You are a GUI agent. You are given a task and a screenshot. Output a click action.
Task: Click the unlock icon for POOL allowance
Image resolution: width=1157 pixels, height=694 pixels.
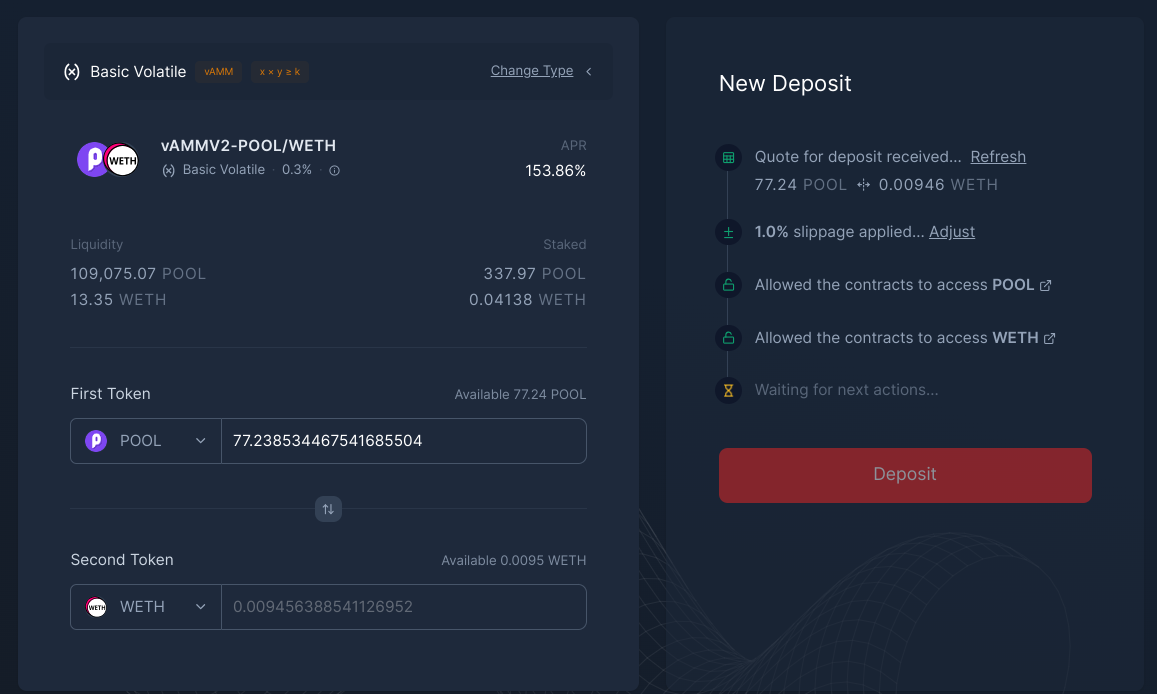coord(728,285)
